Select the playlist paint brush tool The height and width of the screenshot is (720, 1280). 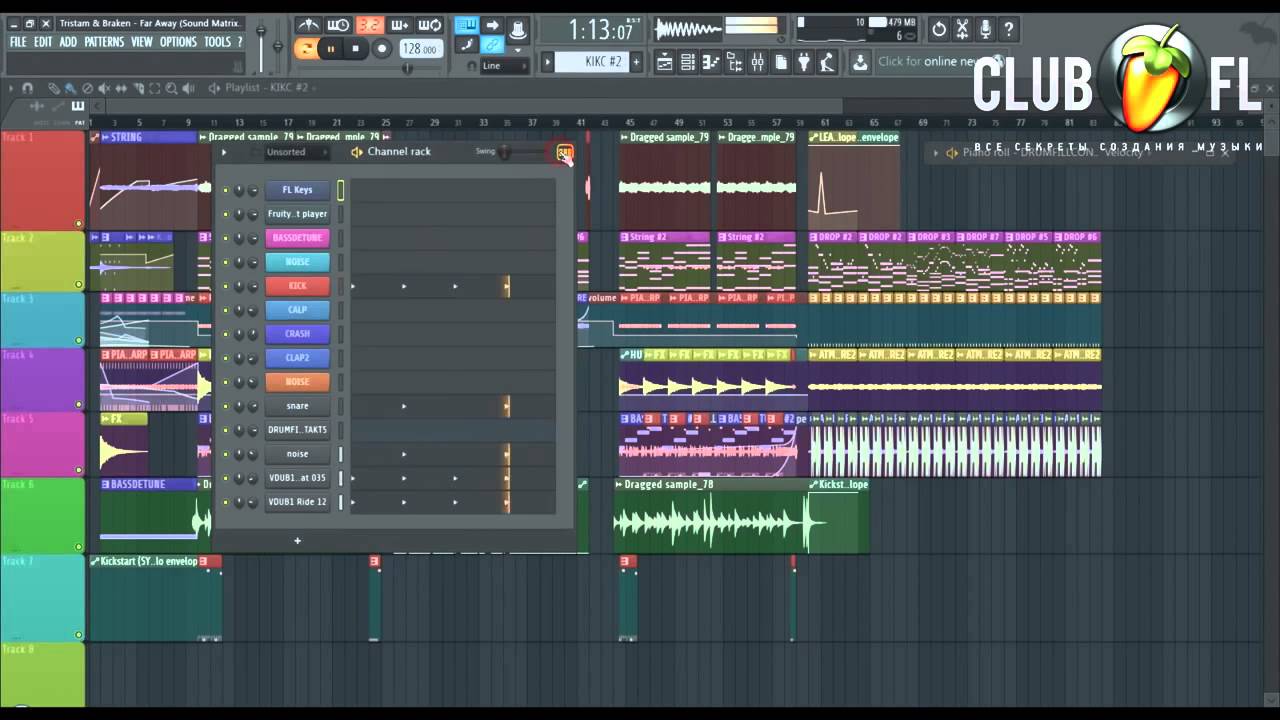pos(70,88)
